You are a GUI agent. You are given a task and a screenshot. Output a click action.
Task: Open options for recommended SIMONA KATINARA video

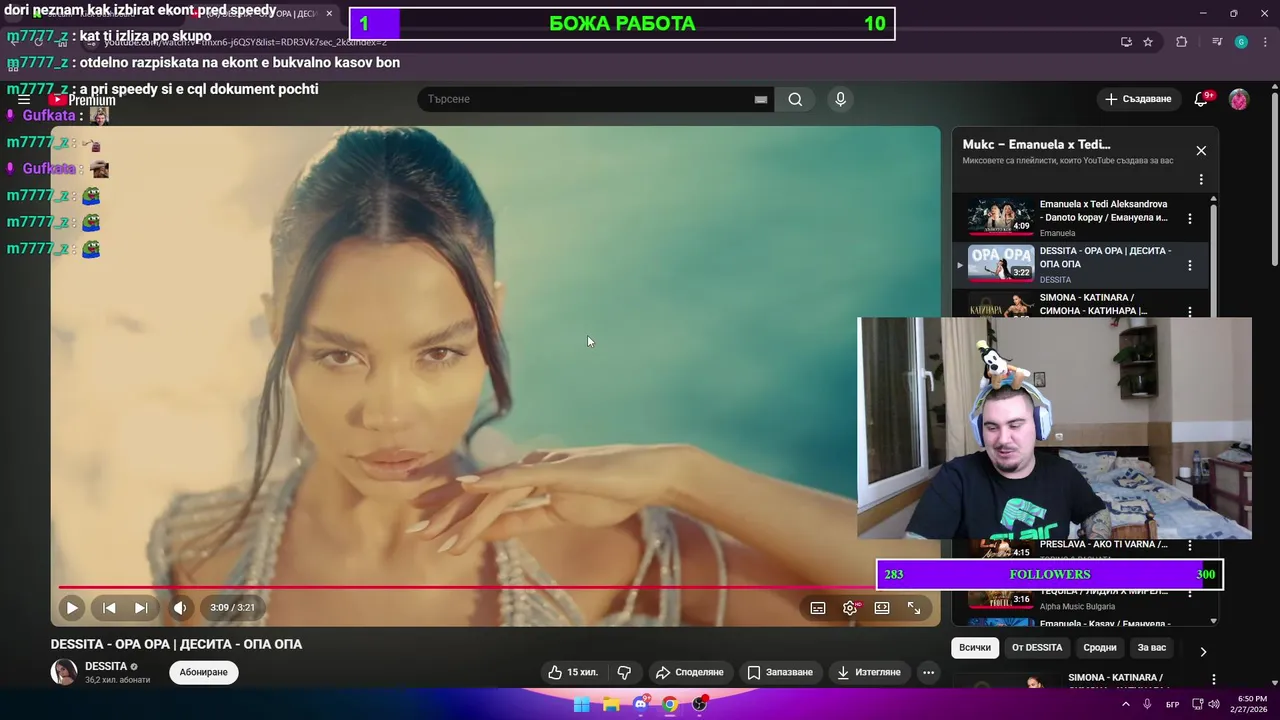coord(1214,679)
